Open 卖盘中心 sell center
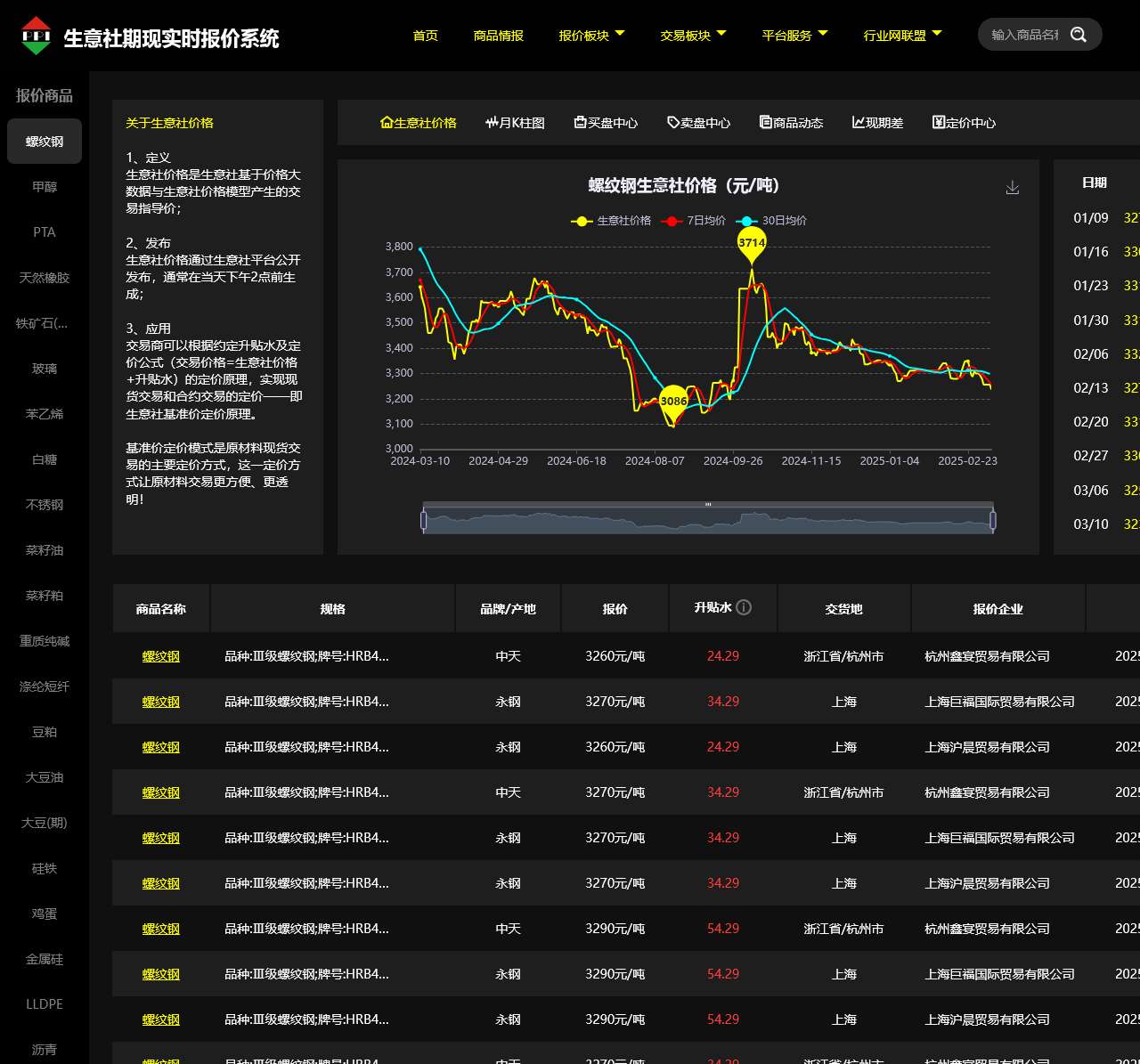Viewport: 1140px width, 1064px height. click(699, 123)
